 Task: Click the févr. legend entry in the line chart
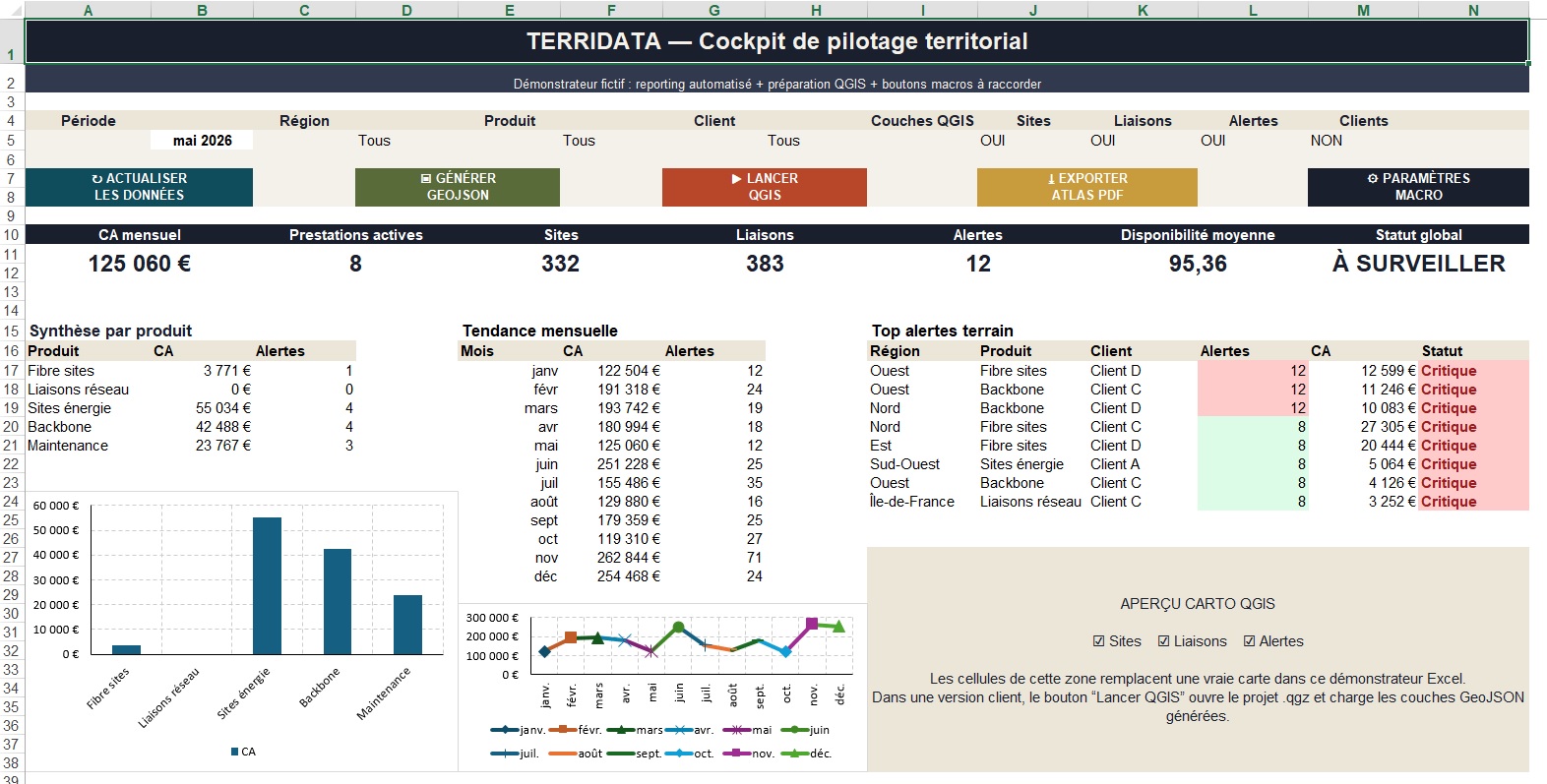[576, 730]
